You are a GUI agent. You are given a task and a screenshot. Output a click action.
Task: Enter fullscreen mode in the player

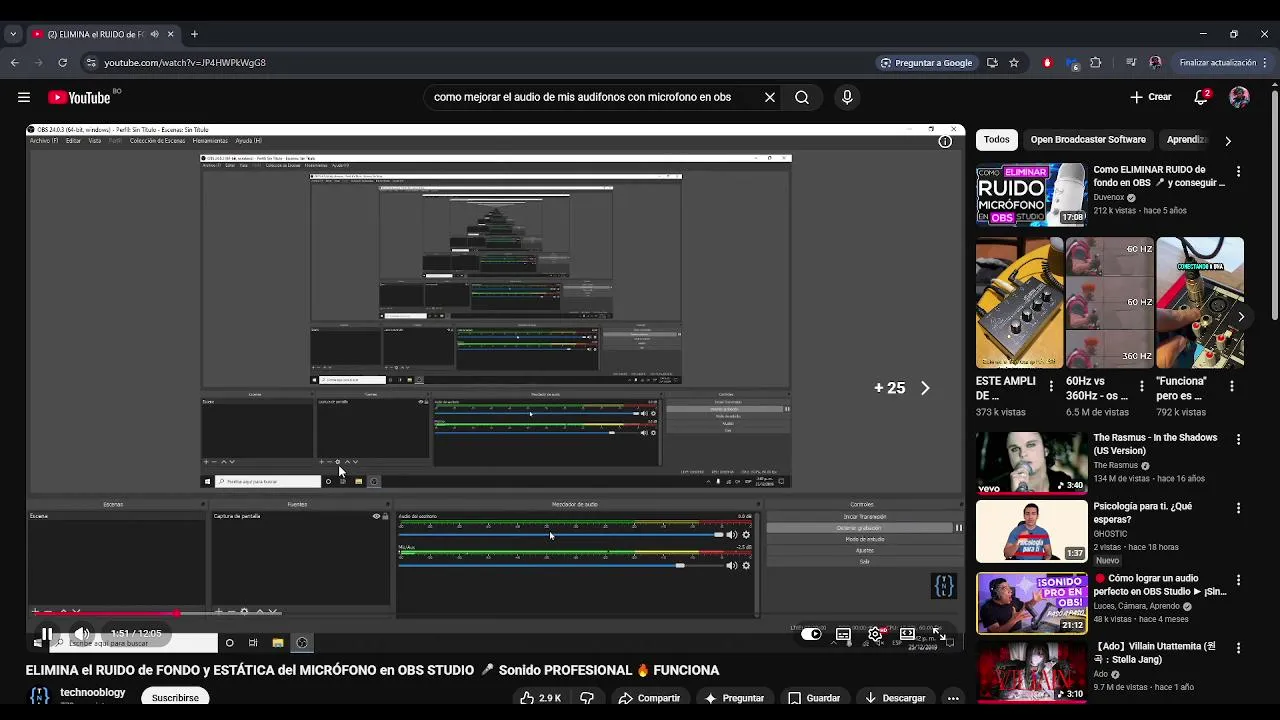click(938, 634)
